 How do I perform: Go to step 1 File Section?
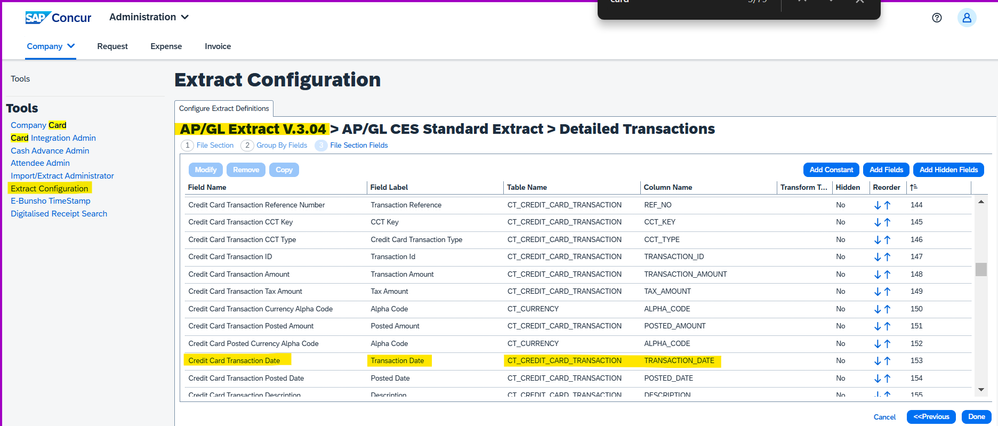click(x=207, y=145)
